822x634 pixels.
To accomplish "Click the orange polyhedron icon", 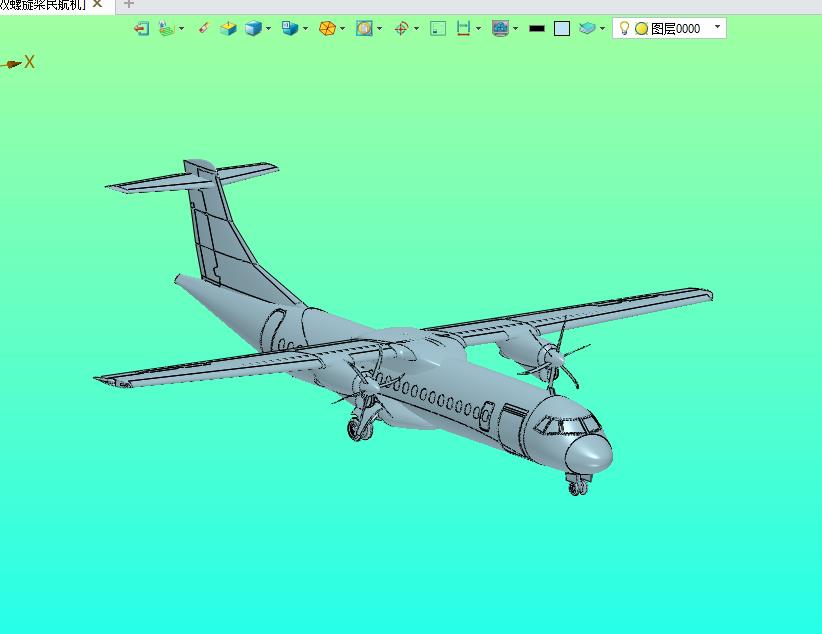I will coord(327,28).
